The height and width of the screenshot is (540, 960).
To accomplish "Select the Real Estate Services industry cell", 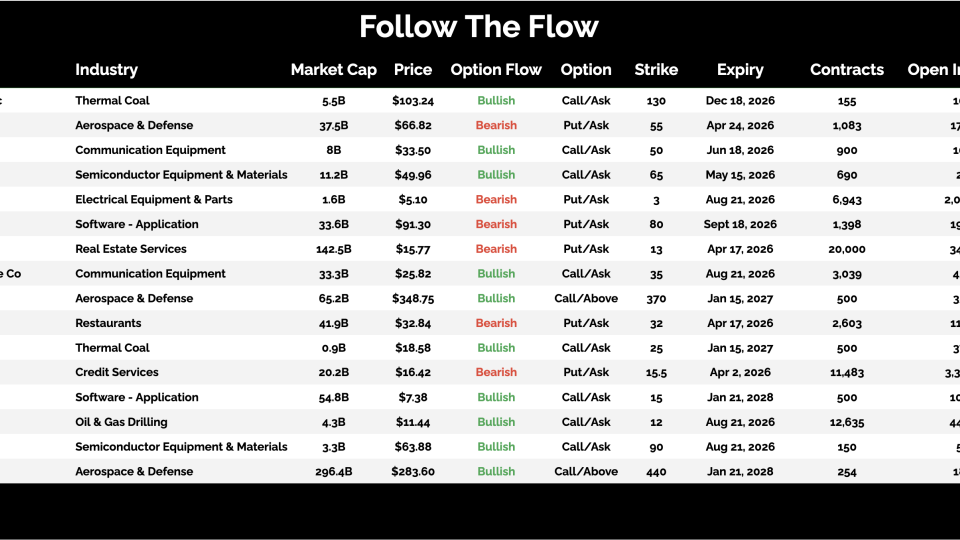I will point(131,249).
